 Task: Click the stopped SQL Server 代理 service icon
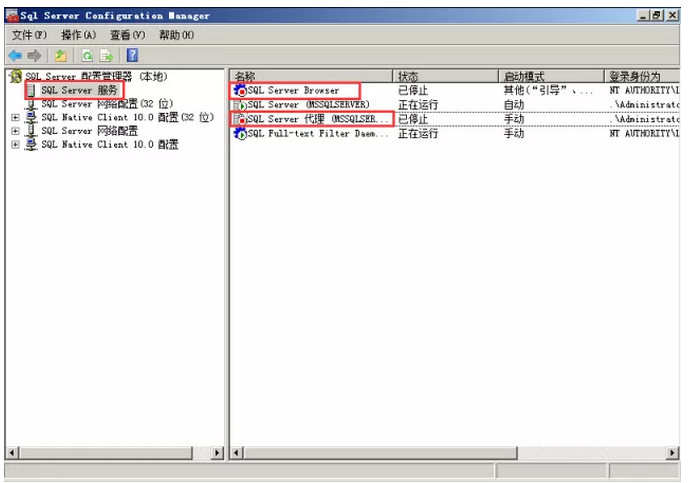pyautogui.click(x=240, y=119)
